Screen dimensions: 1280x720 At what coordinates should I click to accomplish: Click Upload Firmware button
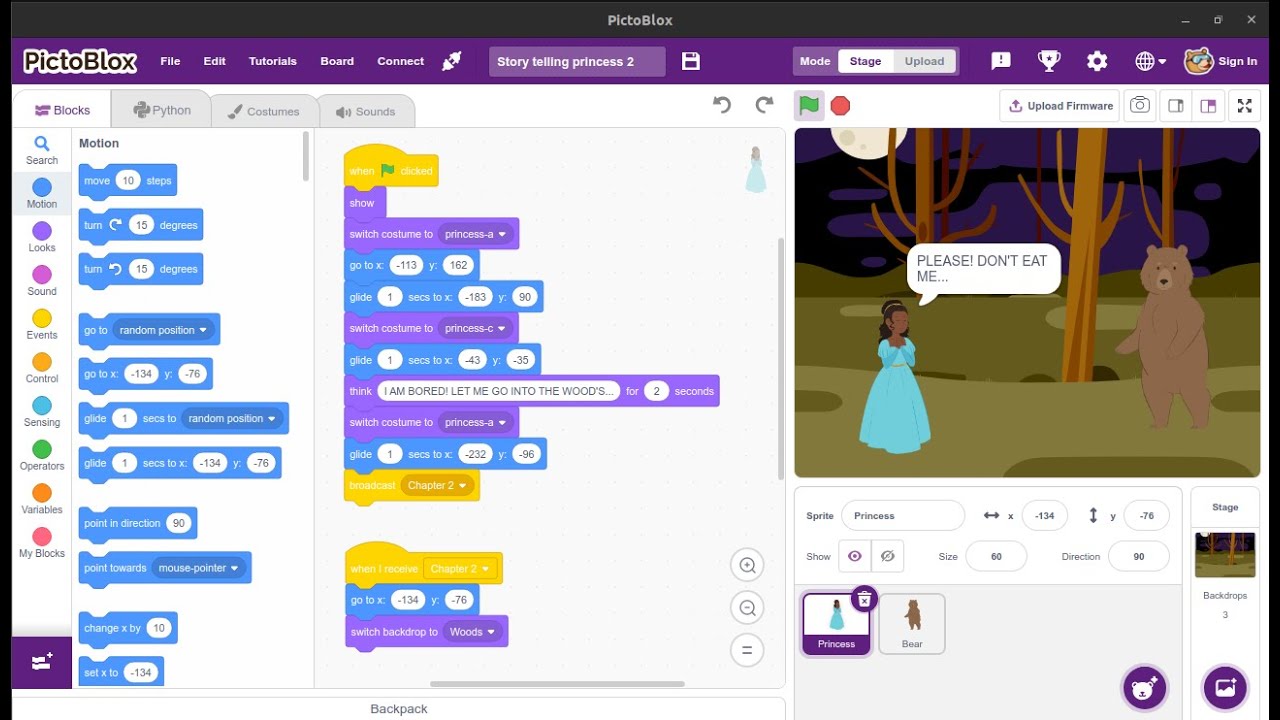coord(1060,106)
